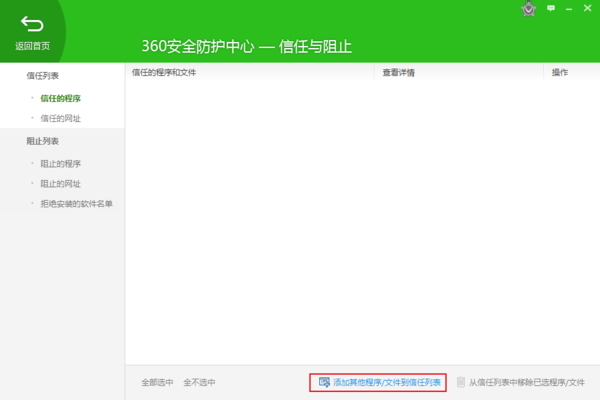
Task: Open the feedback speech bubble icon
Action: click(551, 8)
